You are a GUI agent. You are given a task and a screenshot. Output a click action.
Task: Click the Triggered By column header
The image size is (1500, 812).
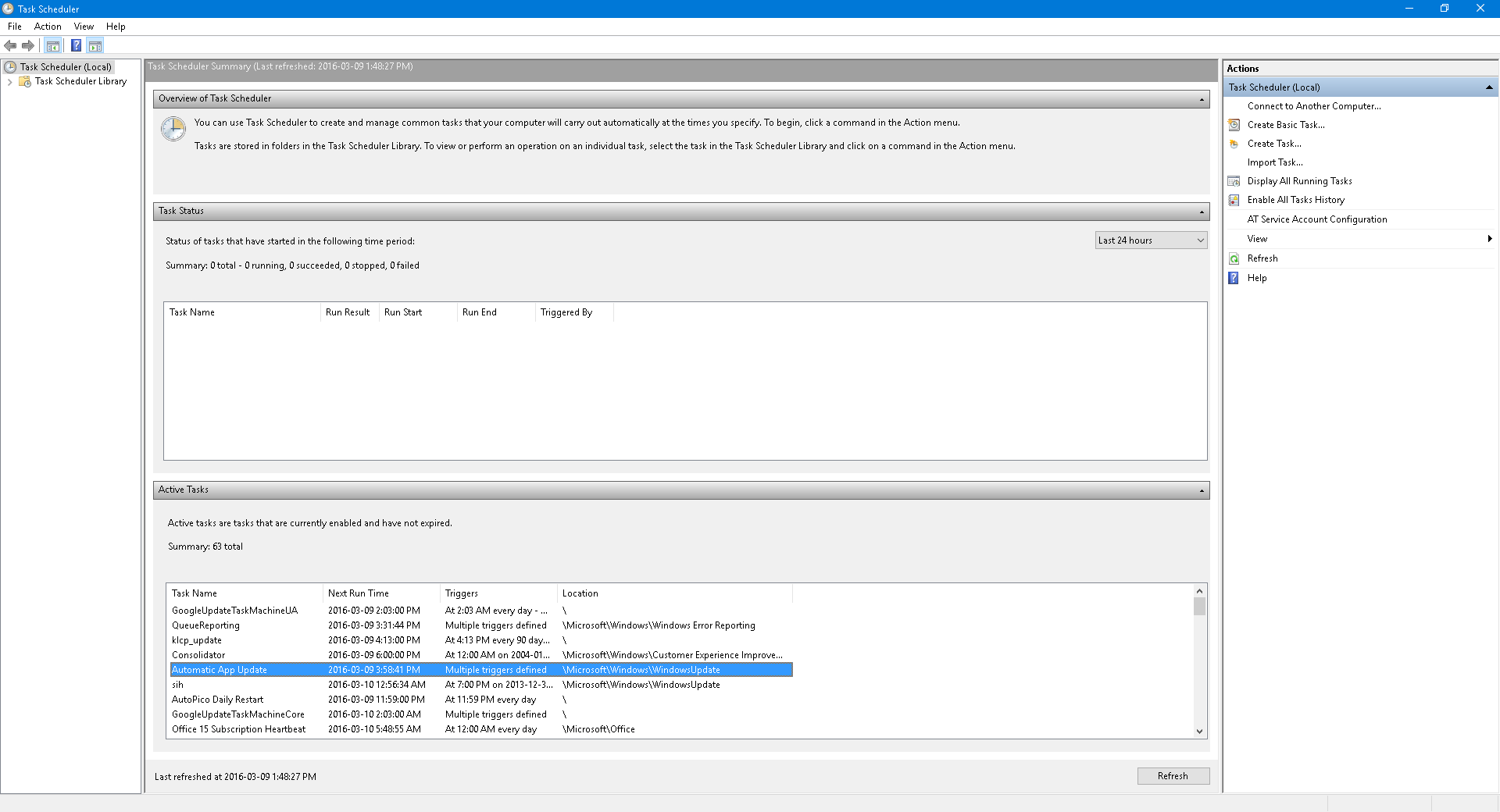[574, 312]
